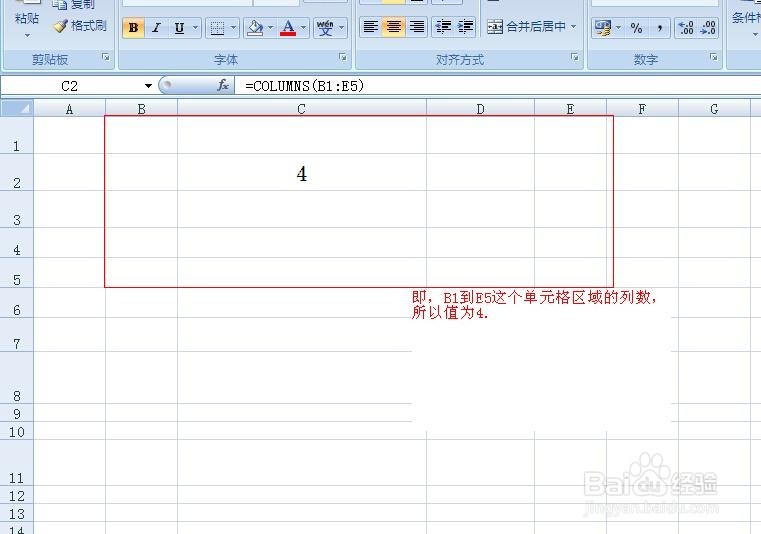Open Name Box dropdown arrow
The width and height of the screenshot is (761, 534).
tap(148, 86)
